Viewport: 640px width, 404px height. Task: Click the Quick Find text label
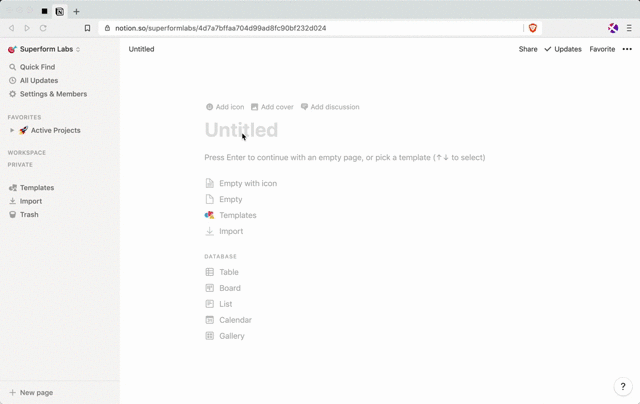[x=38, y=67]
